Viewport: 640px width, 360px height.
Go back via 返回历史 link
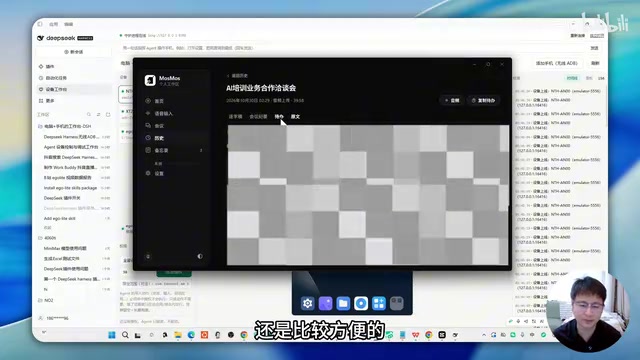click(x=238, y=76)
